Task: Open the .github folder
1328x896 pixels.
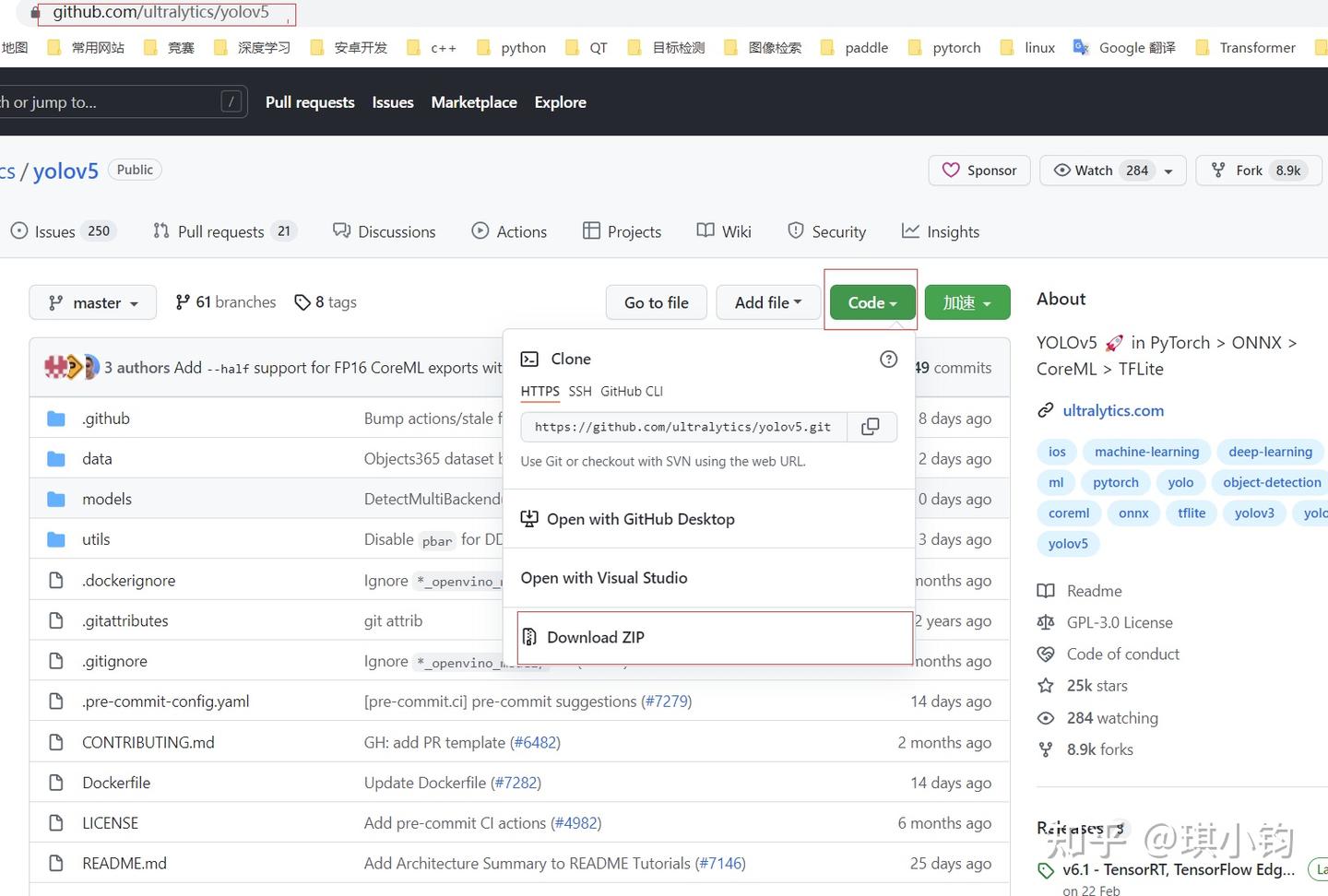Action: click(106, 419)
